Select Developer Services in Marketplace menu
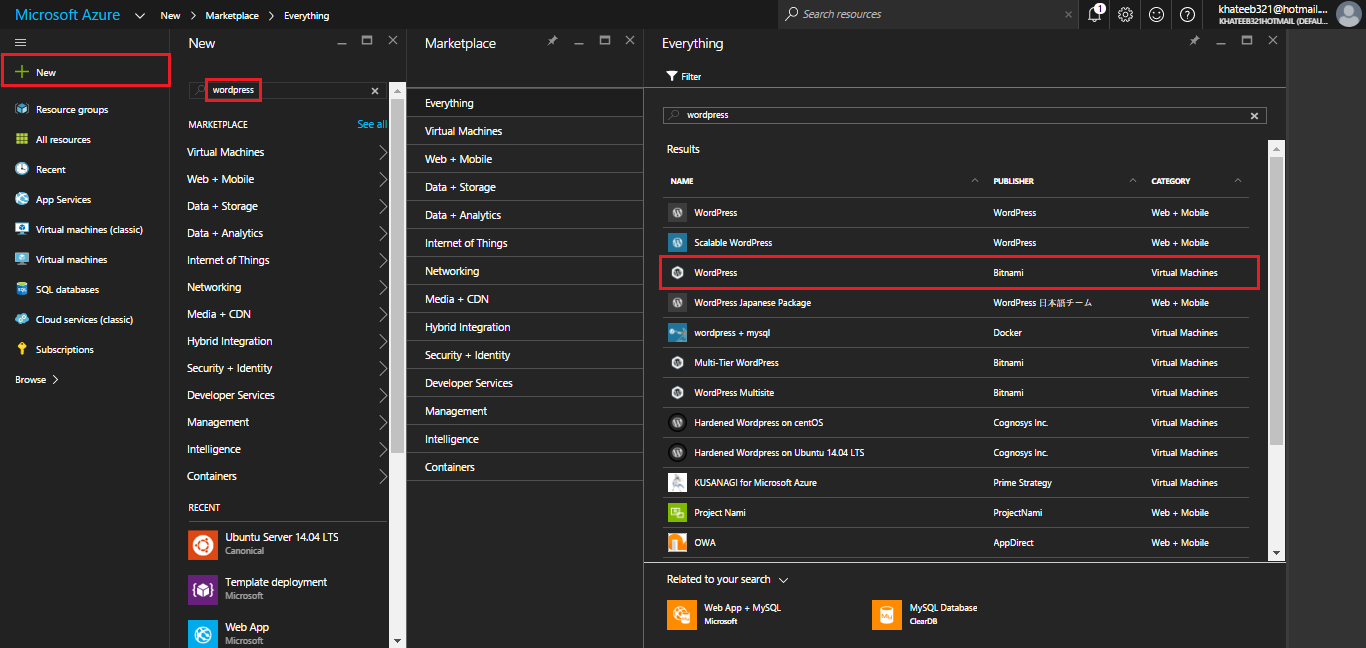 click(525, 383)
